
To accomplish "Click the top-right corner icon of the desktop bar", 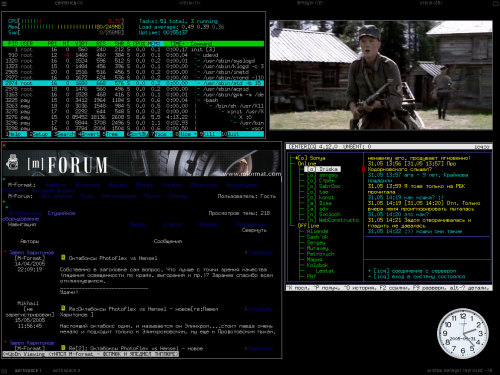I will point(496,3).
